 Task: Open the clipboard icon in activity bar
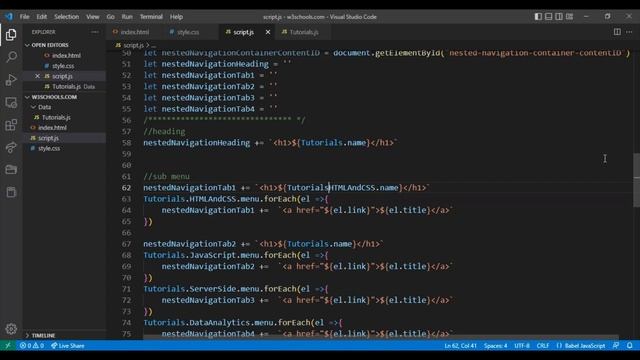point(11,191)
